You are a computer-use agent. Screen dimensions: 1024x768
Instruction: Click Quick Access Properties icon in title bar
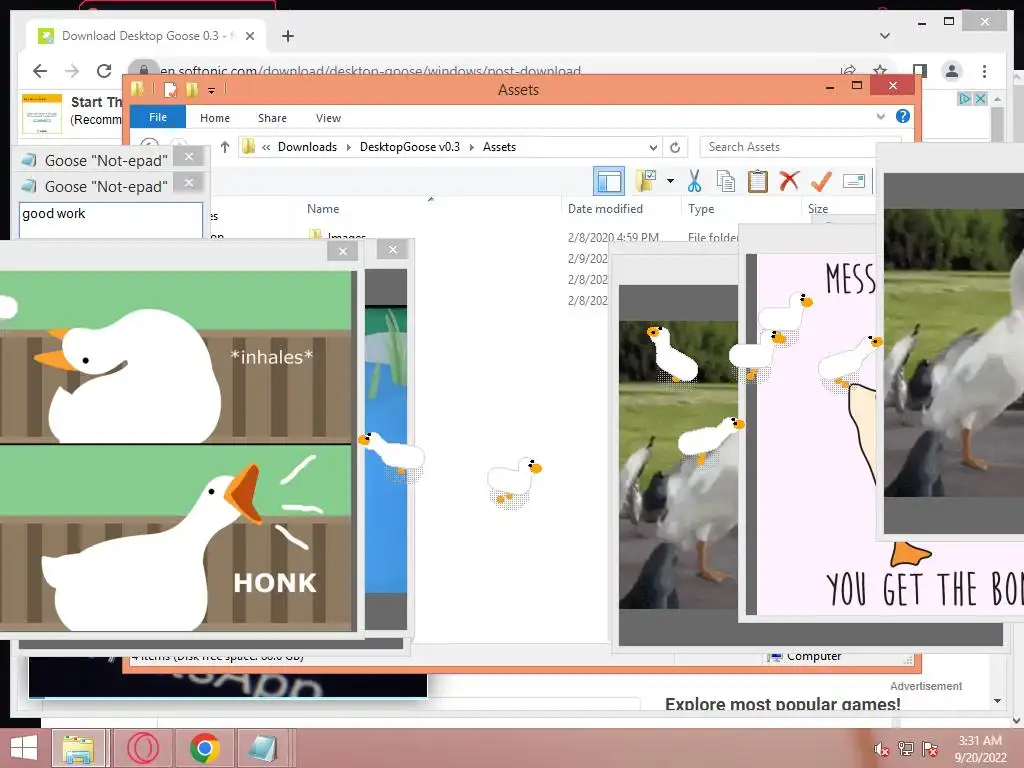[170, 89]
